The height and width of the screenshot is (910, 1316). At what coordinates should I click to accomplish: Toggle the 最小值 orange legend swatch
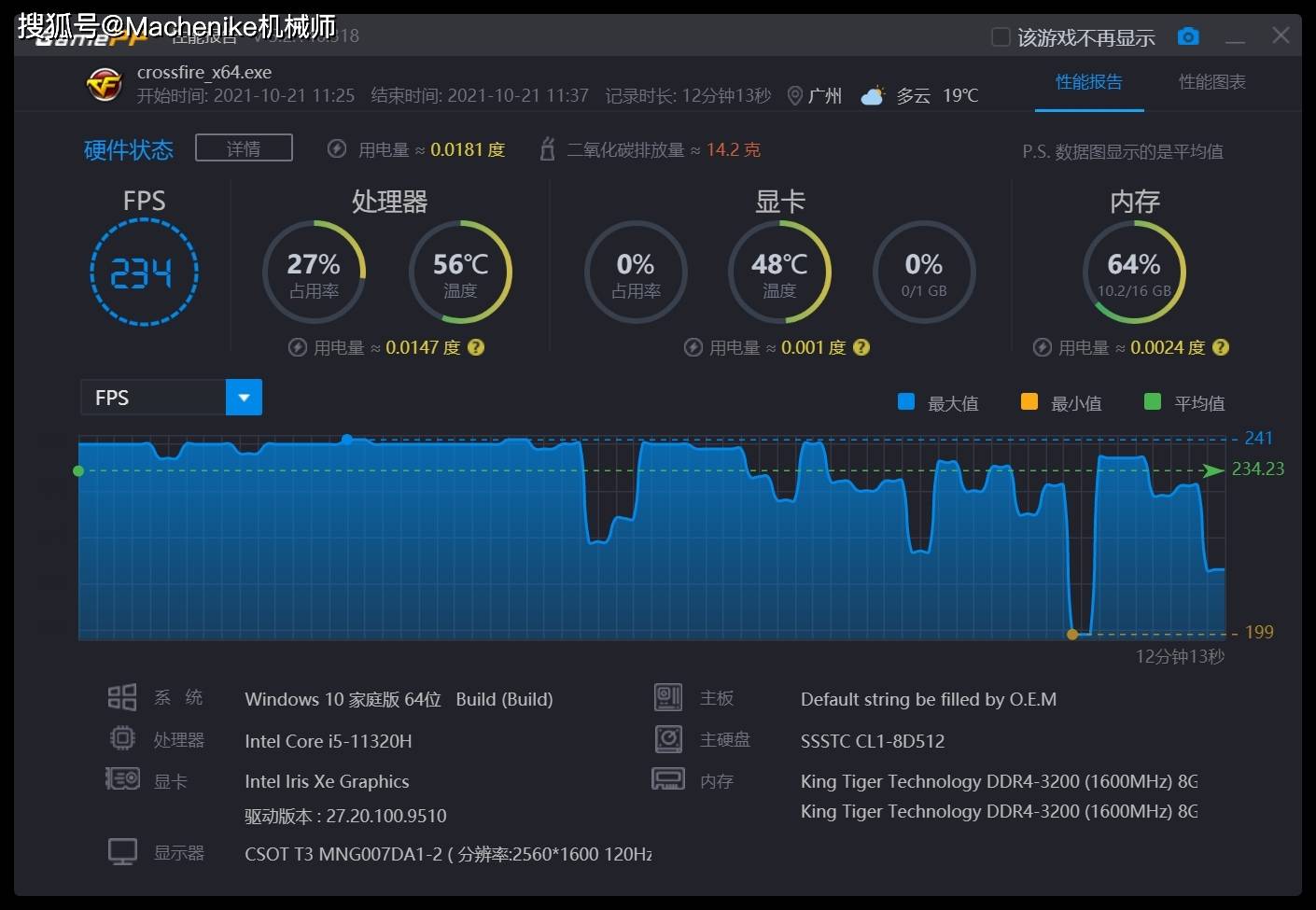(1028, 401)
